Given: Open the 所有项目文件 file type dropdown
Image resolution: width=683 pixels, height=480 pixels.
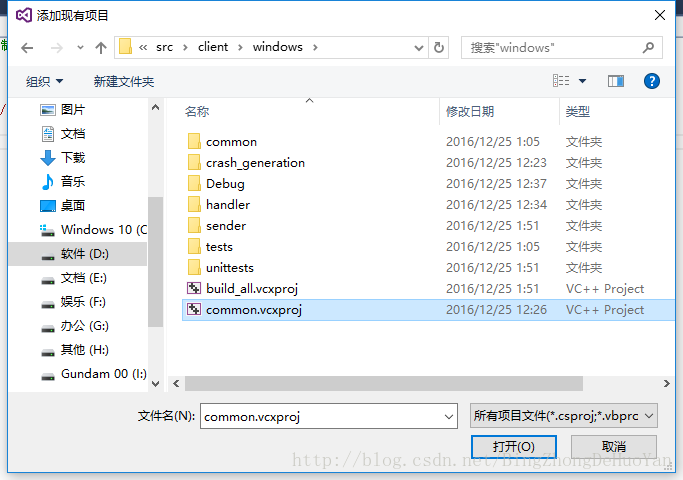Looking at the screenshot, I should [564, 416].
